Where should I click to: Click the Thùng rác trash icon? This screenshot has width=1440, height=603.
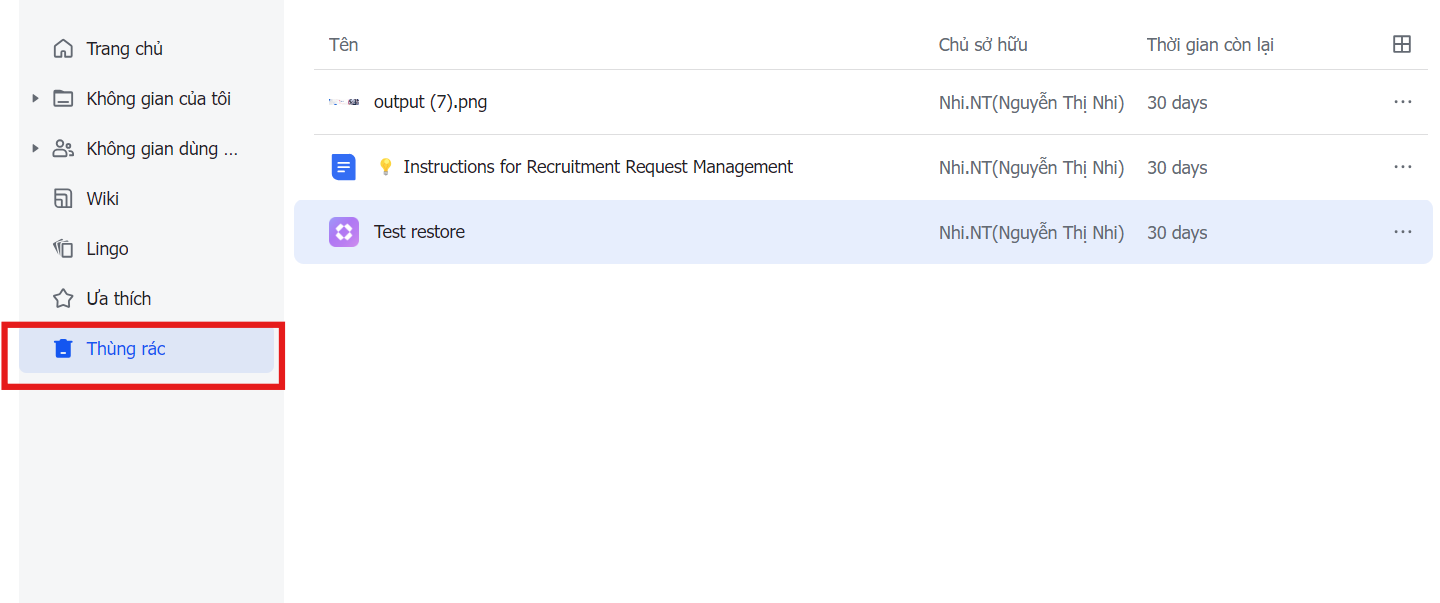pos(63,349)
